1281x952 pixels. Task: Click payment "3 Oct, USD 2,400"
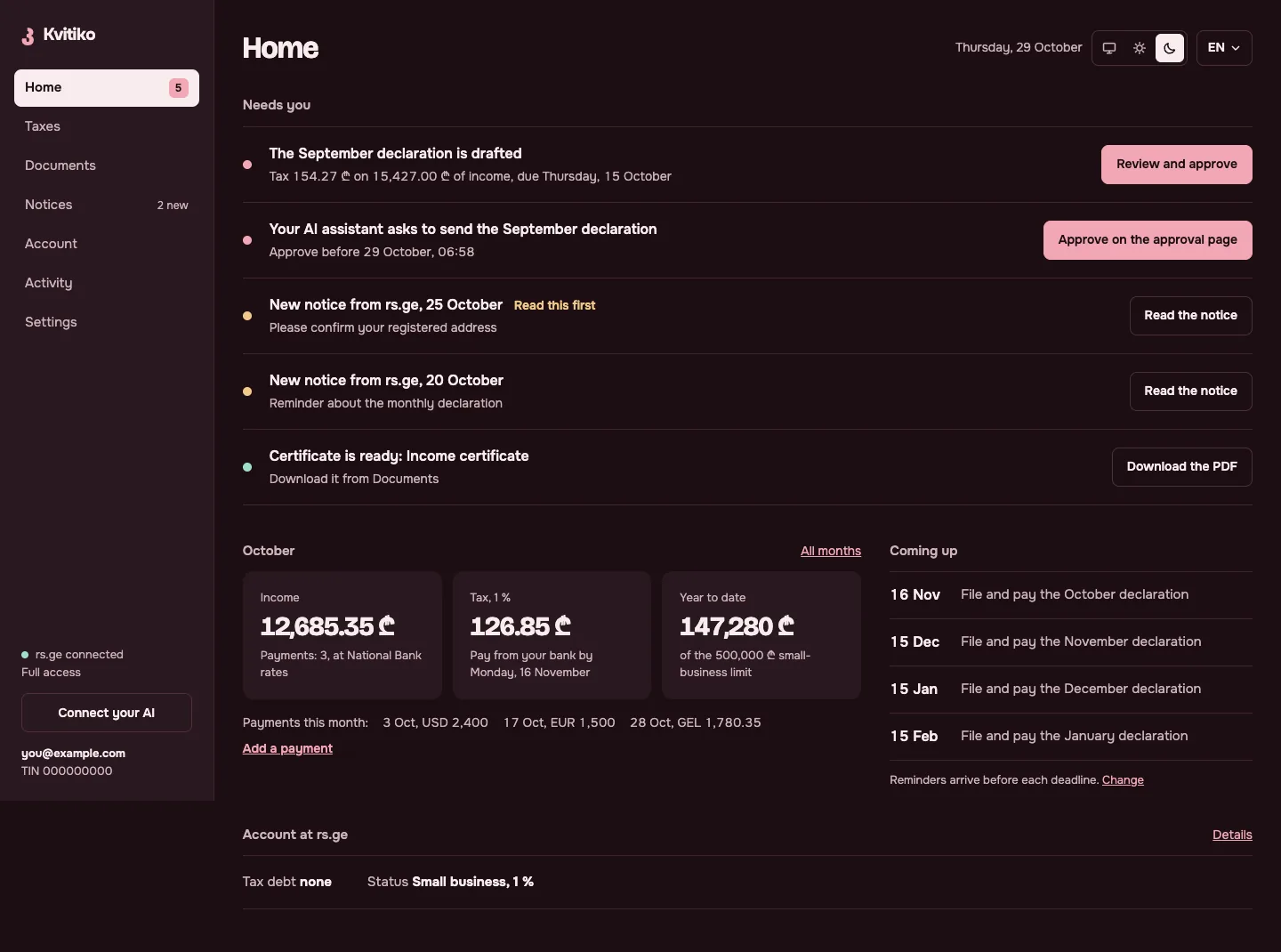coord(435,722)
